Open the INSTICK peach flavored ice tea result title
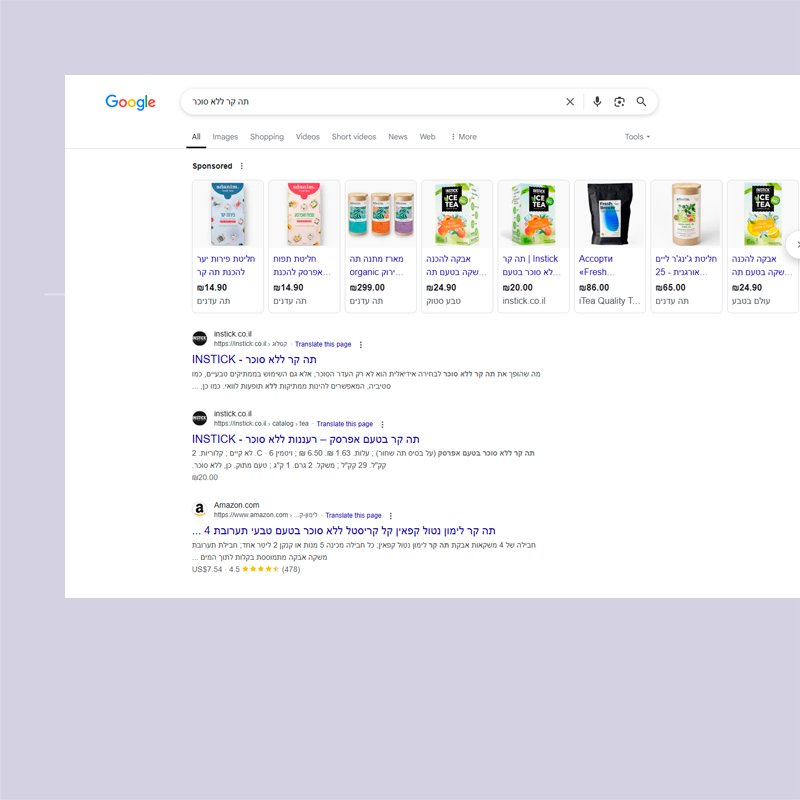This screenshot has width=800, height=800. tap(306, 439)
